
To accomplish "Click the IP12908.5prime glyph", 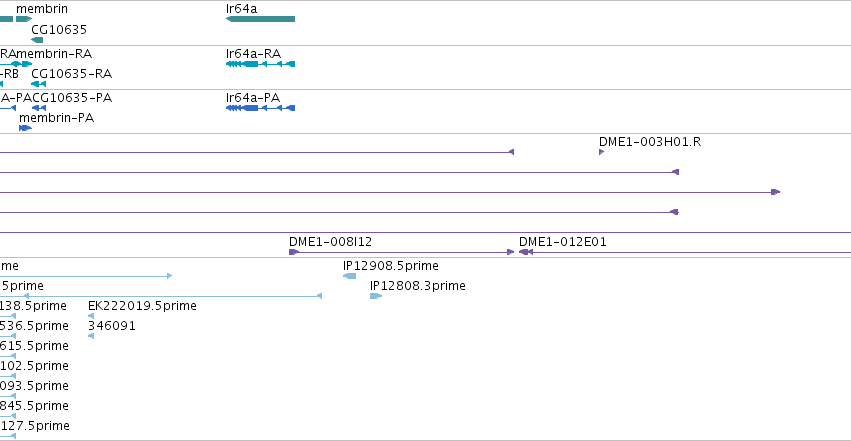I will point(350,276).
